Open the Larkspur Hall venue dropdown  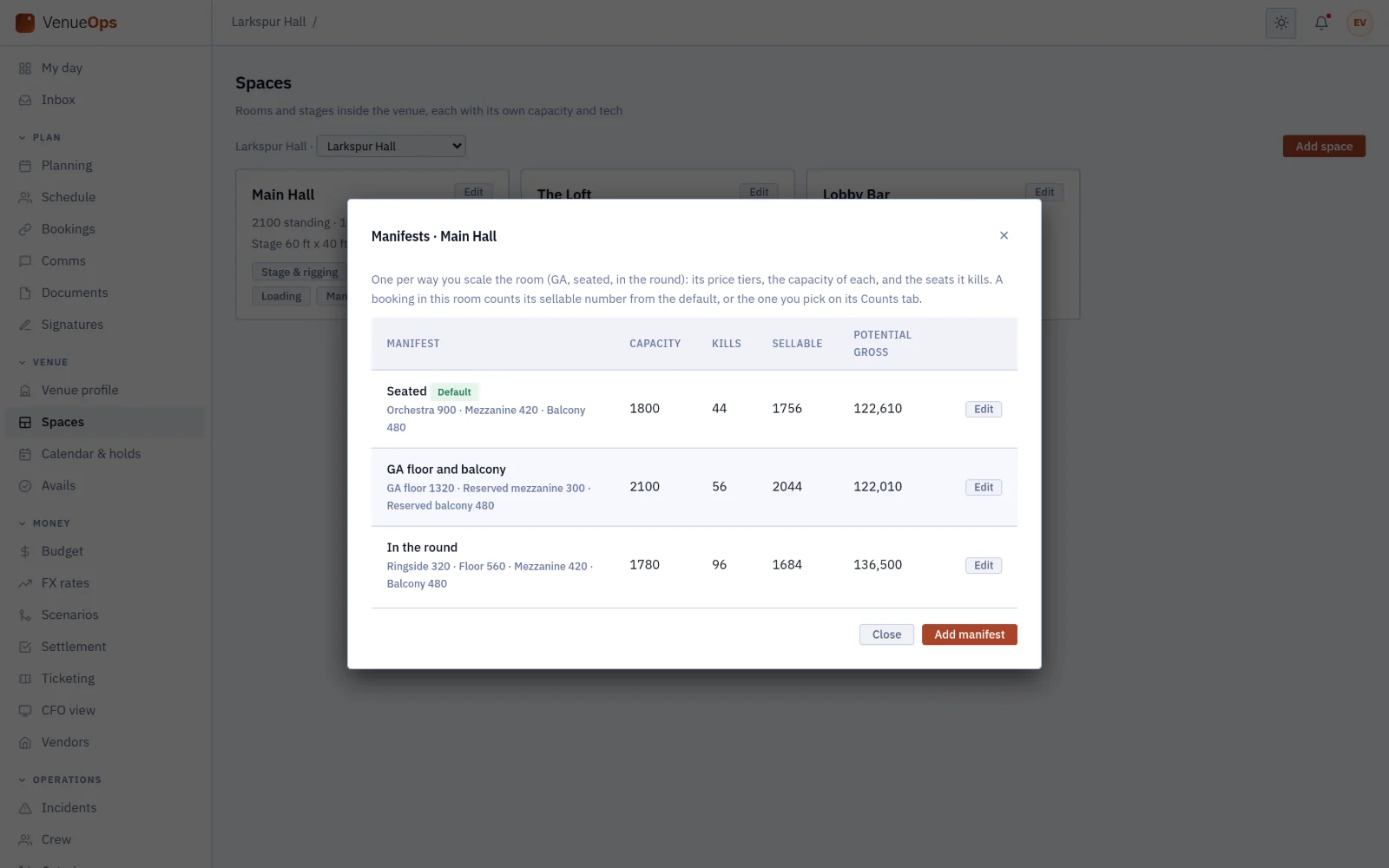click(x=391, y=146)
